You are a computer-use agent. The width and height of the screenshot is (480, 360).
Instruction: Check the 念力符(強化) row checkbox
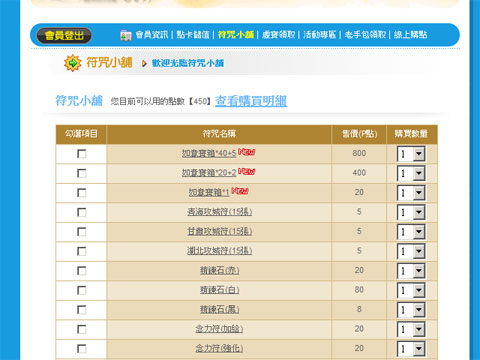81,349
